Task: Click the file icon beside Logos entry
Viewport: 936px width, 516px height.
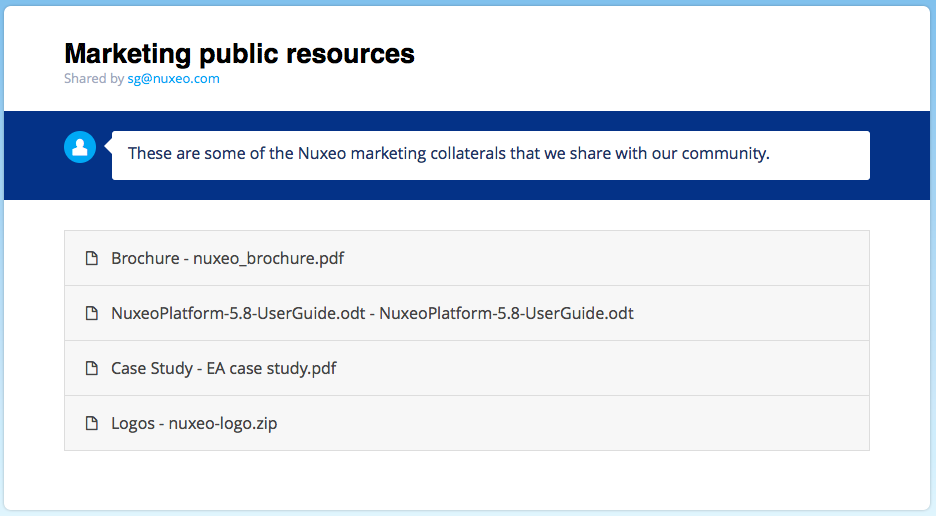Action: click(91, 423)
